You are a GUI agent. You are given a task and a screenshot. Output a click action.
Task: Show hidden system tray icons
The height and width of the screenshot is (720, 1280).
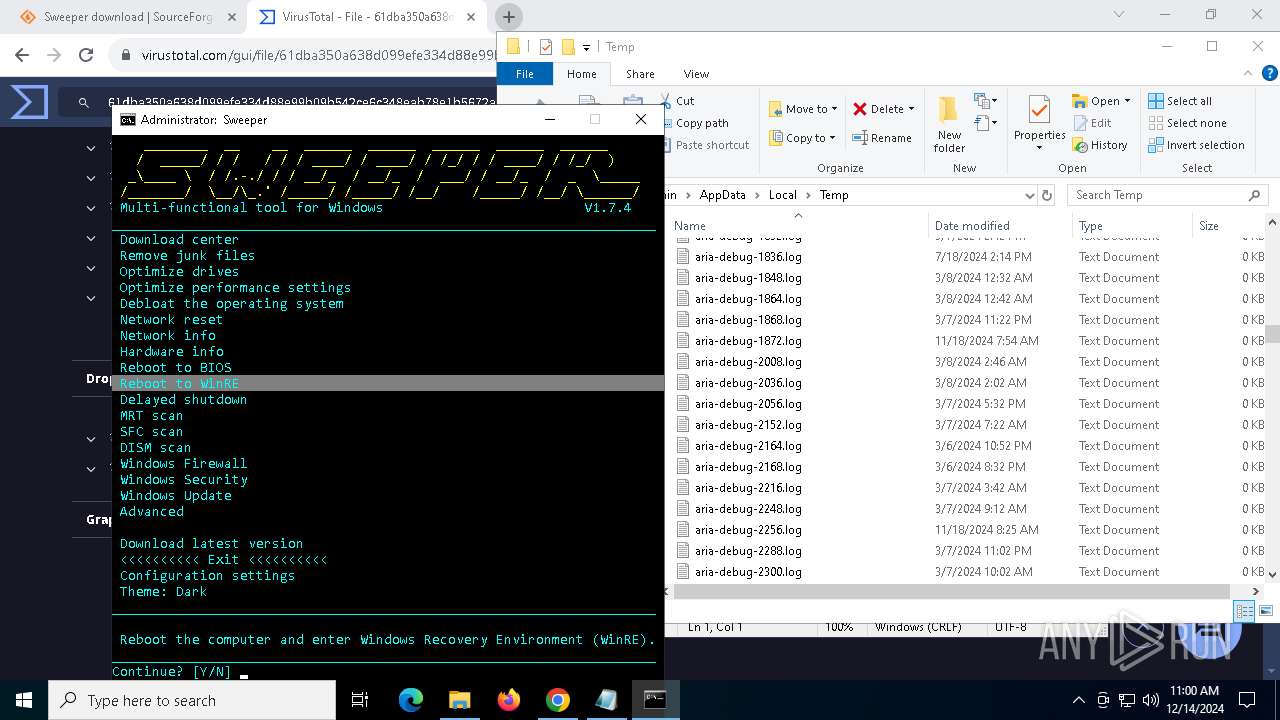[x=1078, y=700]
